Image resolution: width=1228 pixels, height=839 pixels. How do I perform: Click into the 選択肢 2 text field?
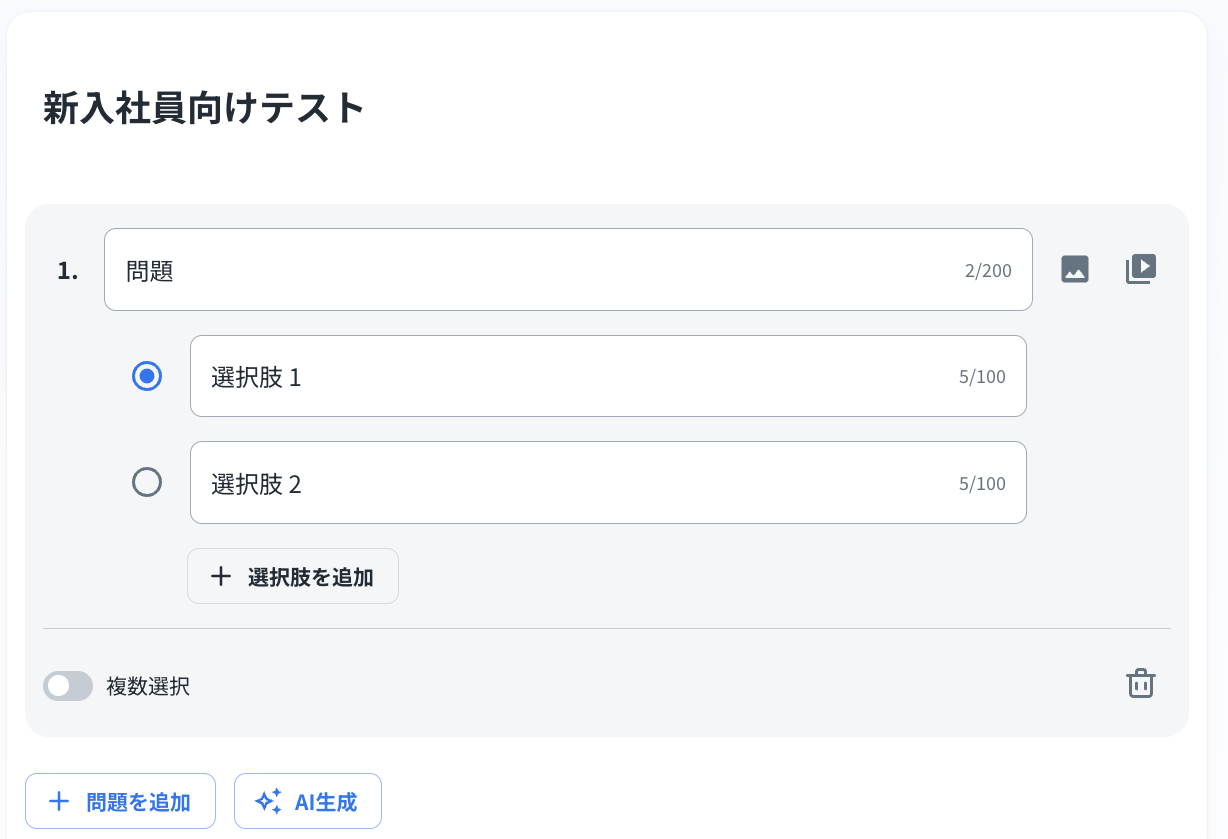coord(570,483)
